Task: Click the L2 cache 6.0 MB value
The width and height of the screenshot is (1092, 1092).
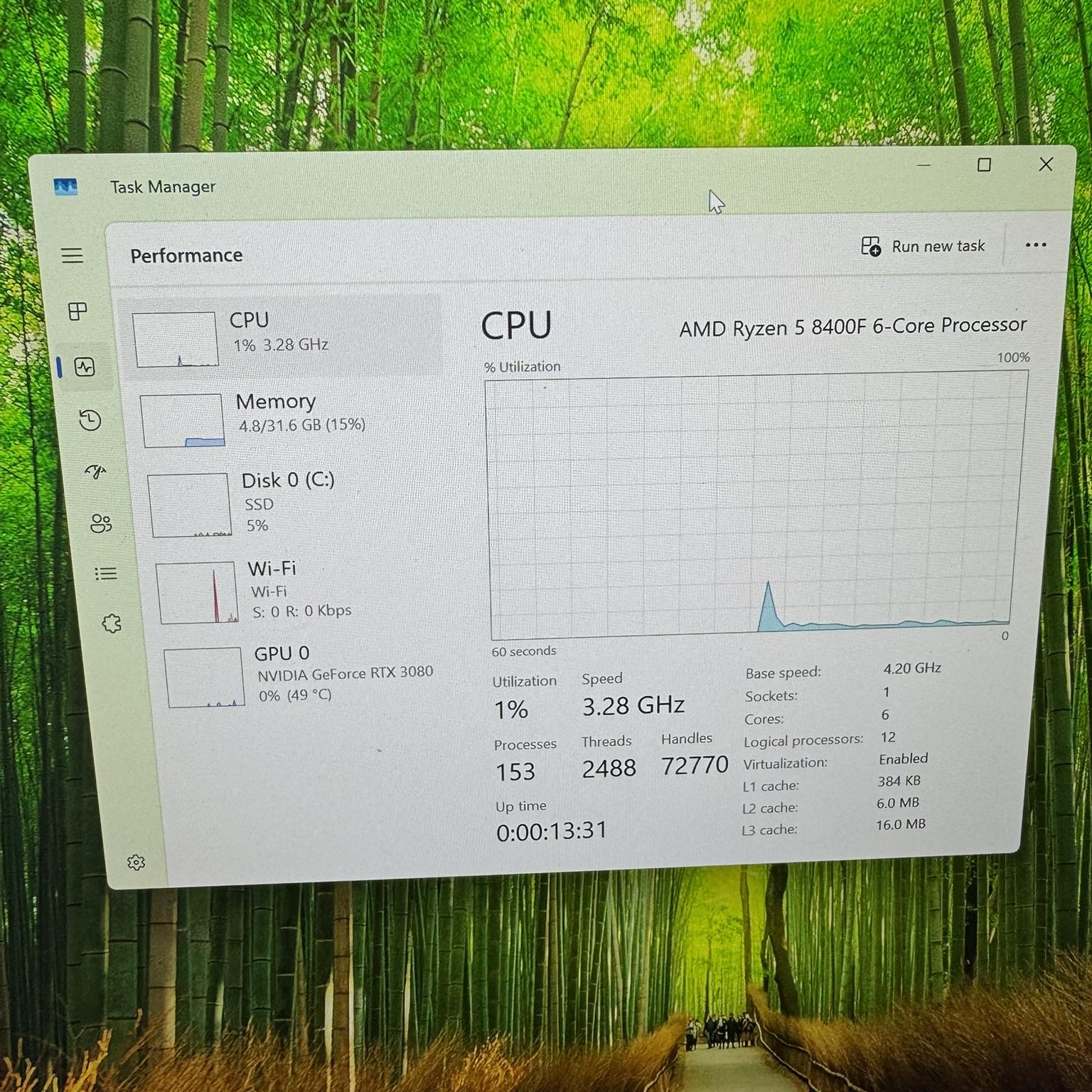Action: 898,803
